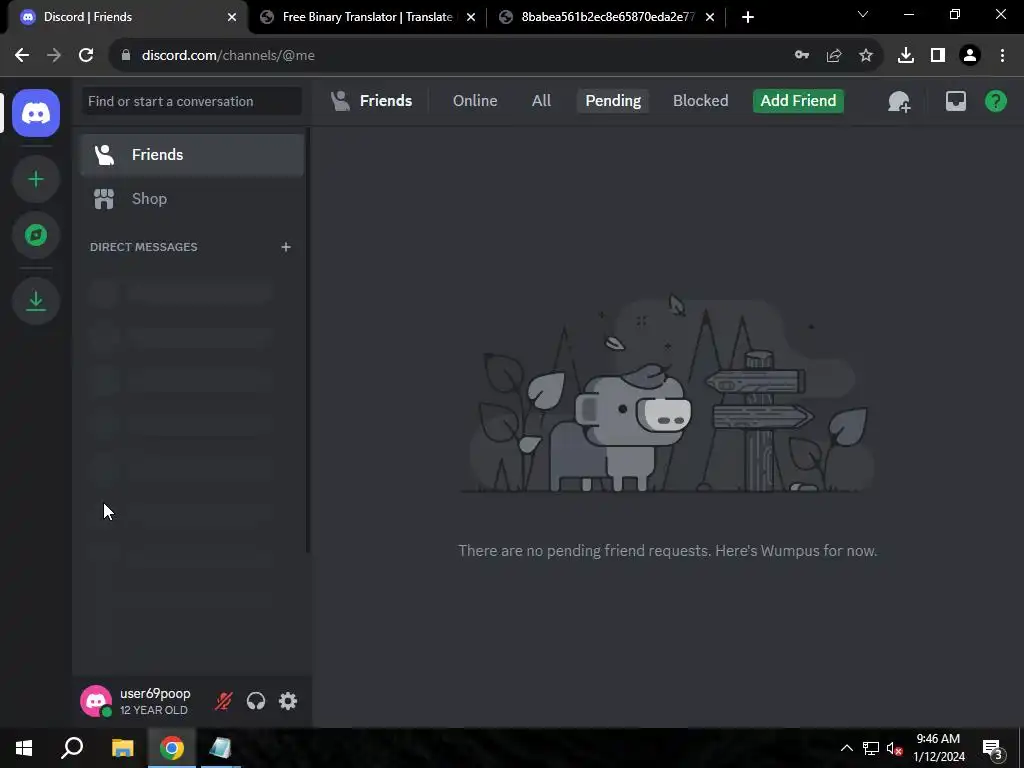1024x768 pixels.
Task: Share this page icon in address bar
Action: pos(834,56)
